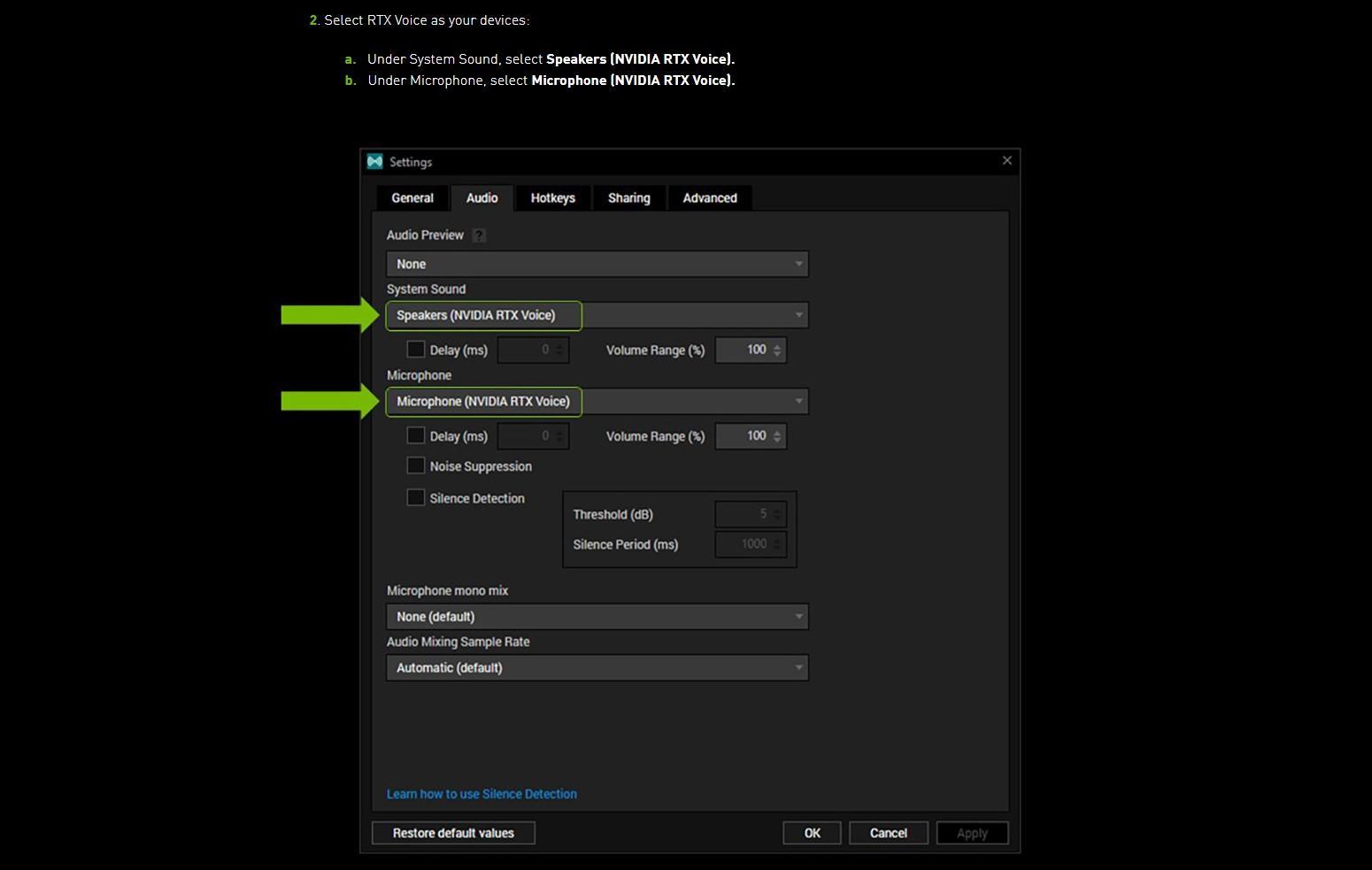Click the XSplit logo icon in Settings title bar
This screenshot has width=1372, height=870.
coord(375,161)
